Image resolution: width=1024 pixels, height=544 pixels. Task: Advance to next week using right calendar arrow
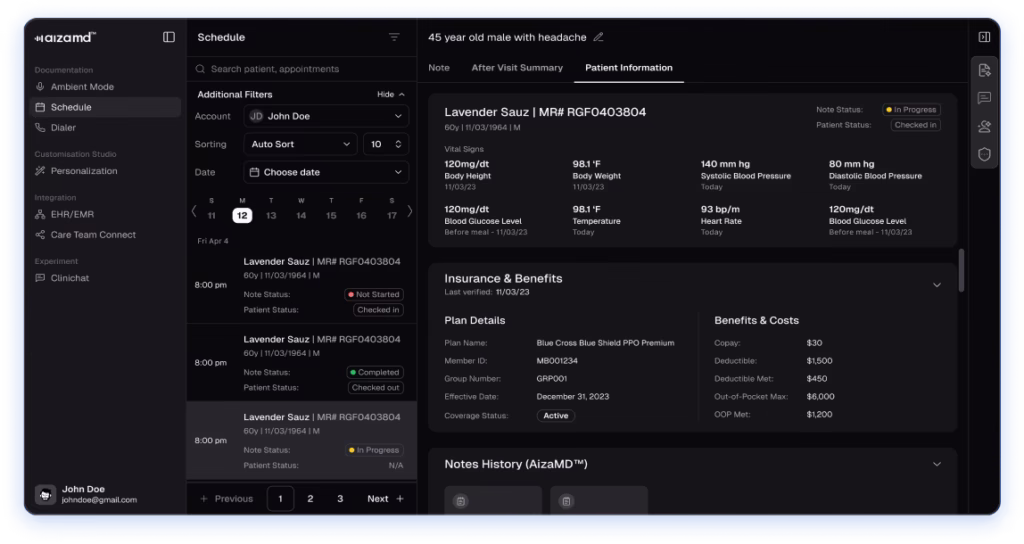pos(408,211)
